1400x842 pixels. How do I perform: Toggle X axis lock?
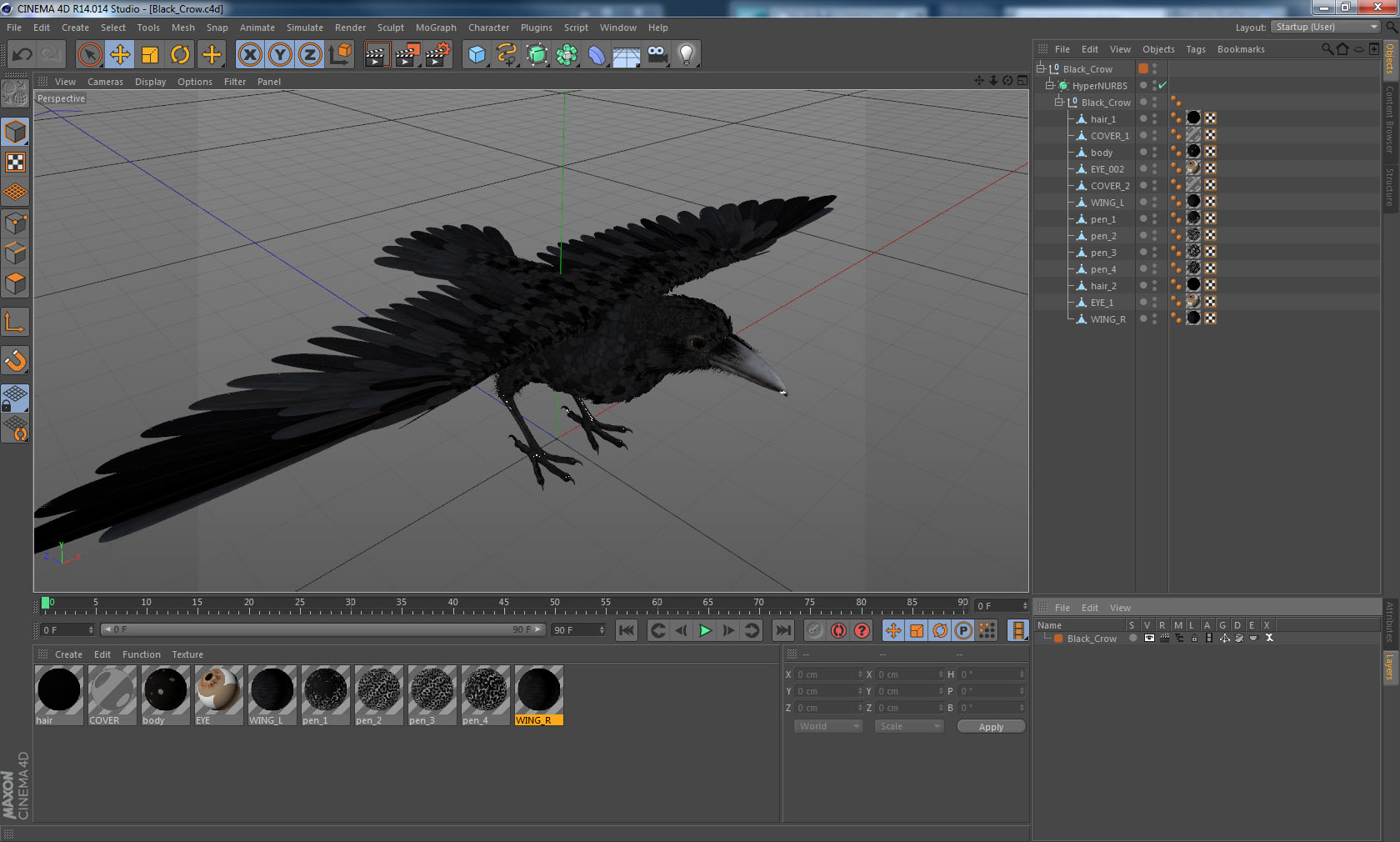249,55
